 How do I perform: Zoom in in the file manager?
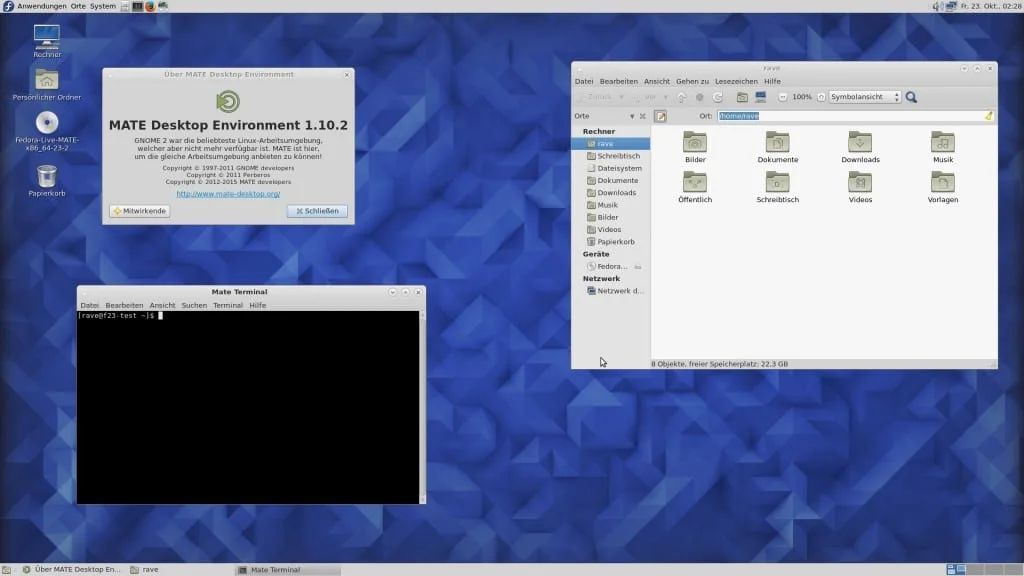tap(821, 97)
